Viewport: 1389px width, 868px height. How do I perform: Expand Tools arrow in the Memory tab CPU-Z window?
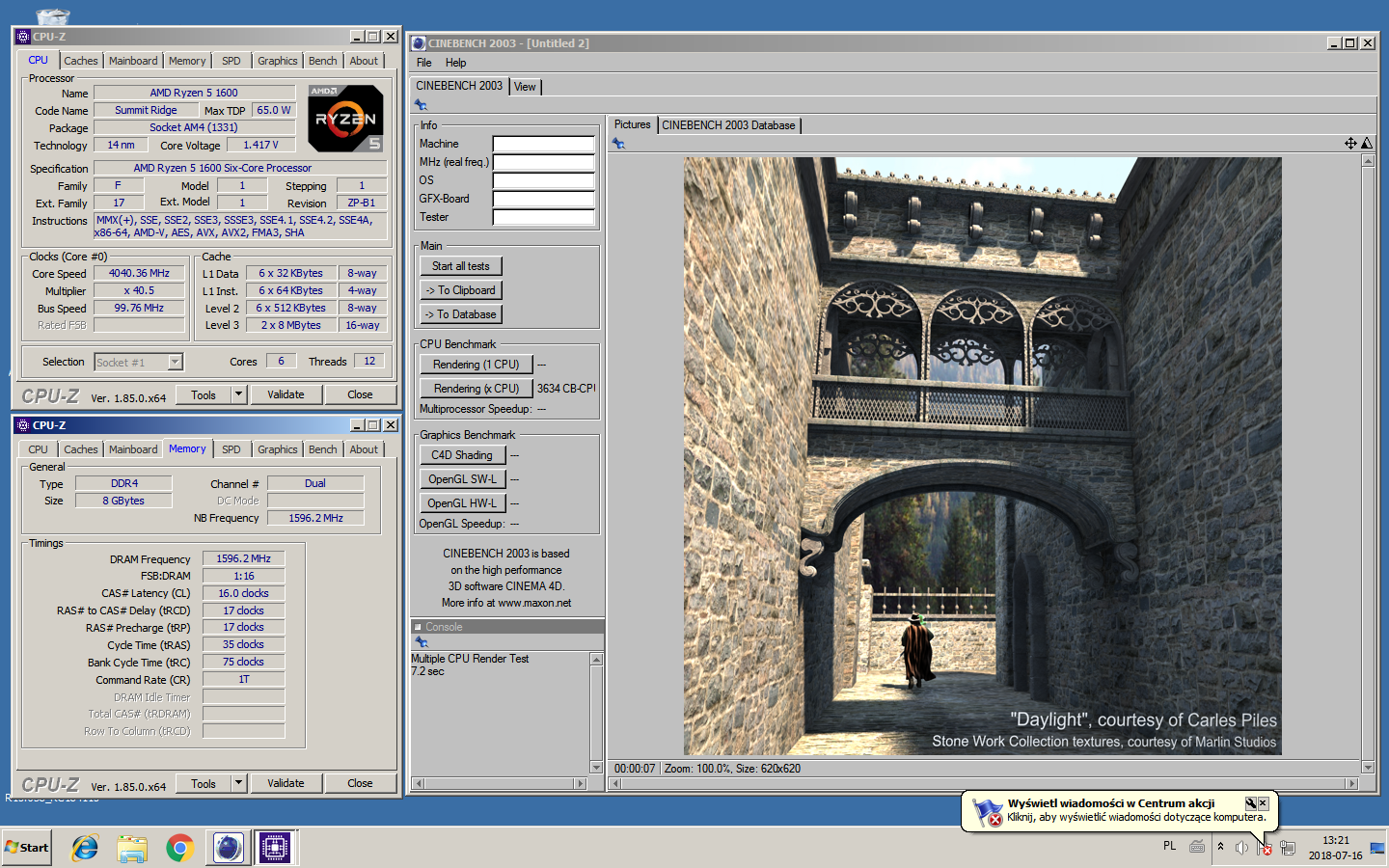point(238,783)
